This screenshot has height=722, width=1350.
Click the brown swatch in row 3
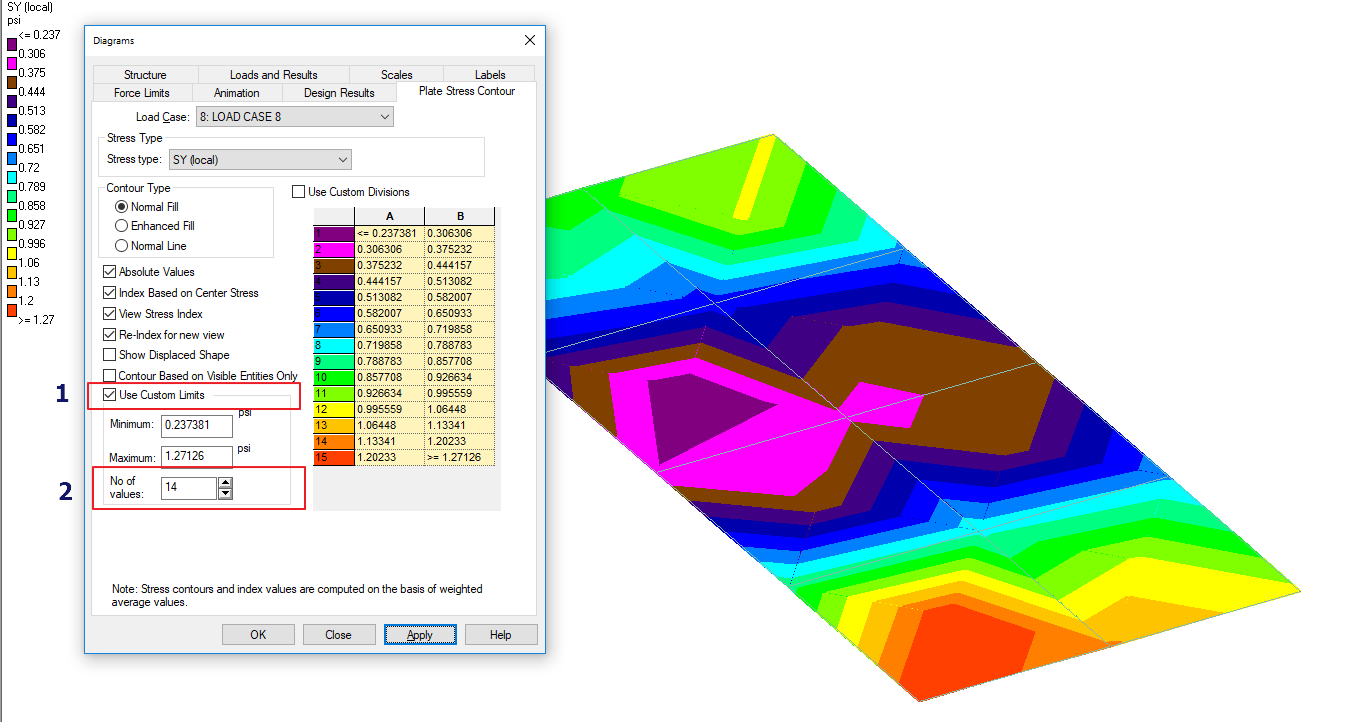point(333,266)
